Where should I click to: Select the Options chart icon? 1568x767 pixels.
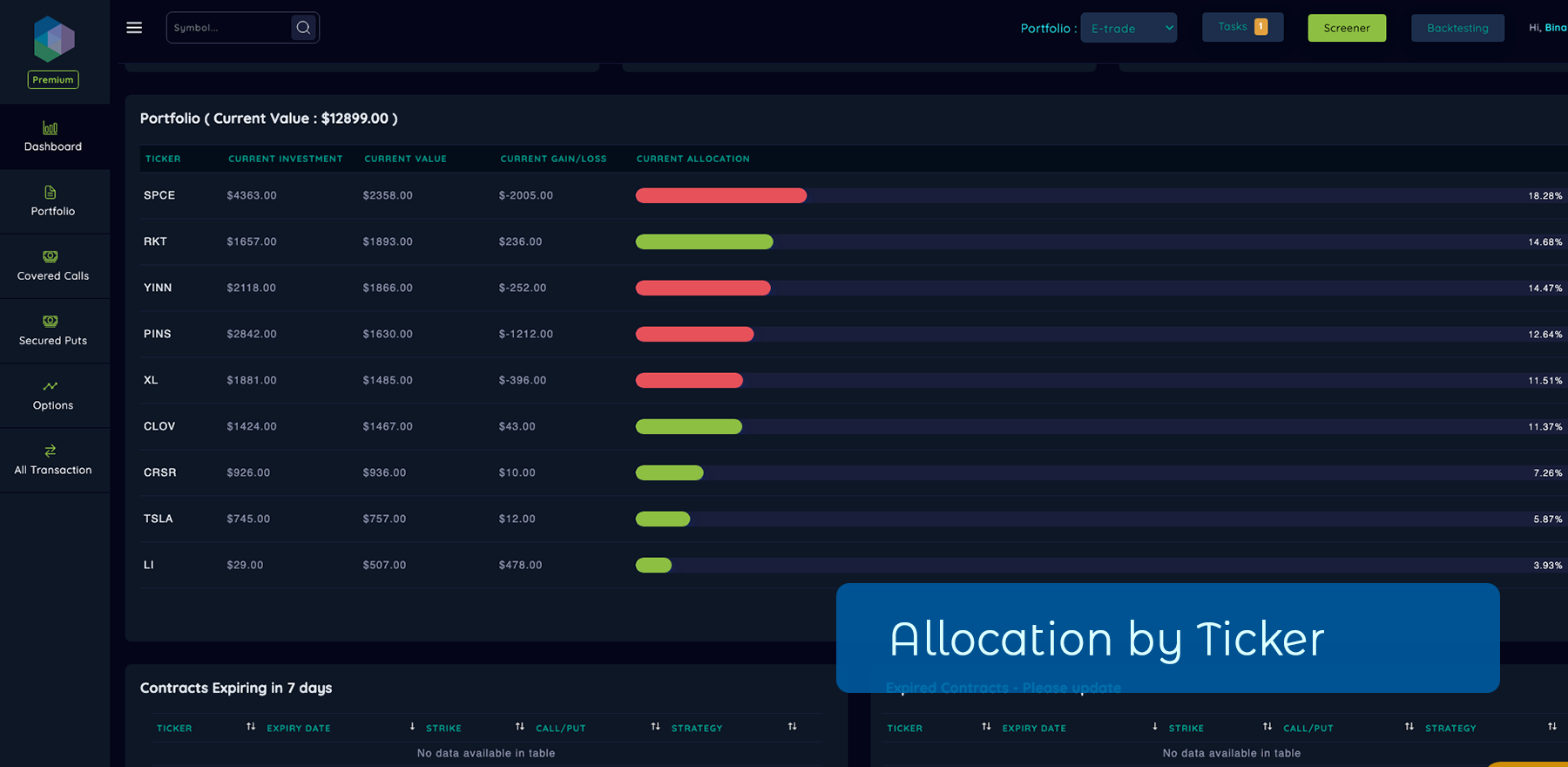51,386
